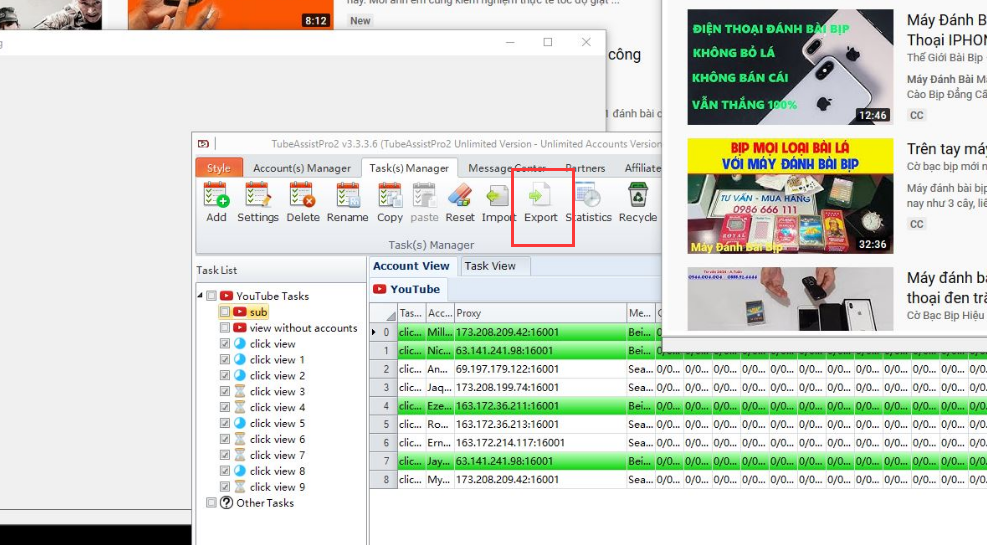Select the Rename task icon
Image resolution: width=987 pixels, height=545 pixels.
[x=347, y=196]
